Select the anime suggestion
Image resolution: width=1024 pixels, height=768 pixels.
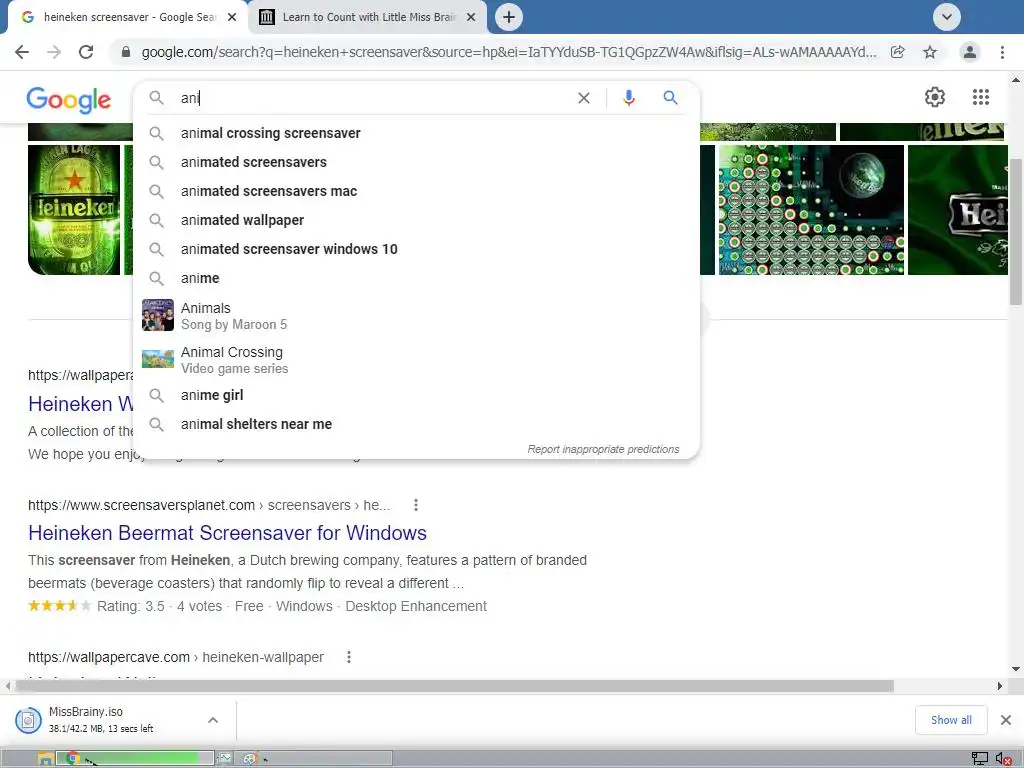coord(416,278)
